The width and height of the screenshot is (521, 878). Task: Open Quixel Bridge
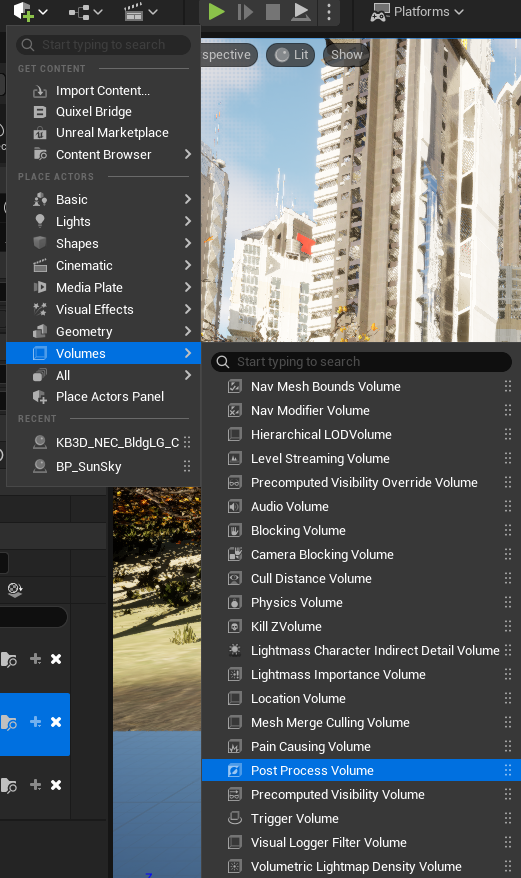click(x=104, y=111)
